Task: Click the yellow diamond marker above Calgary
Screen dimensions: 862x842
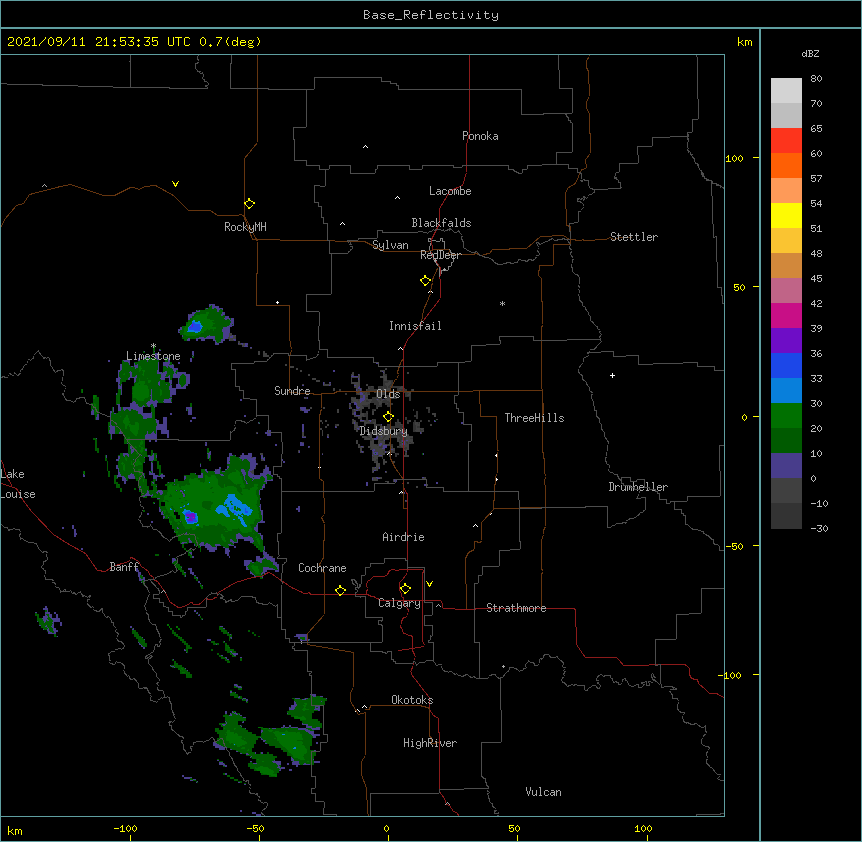Action: pos(405,589)
